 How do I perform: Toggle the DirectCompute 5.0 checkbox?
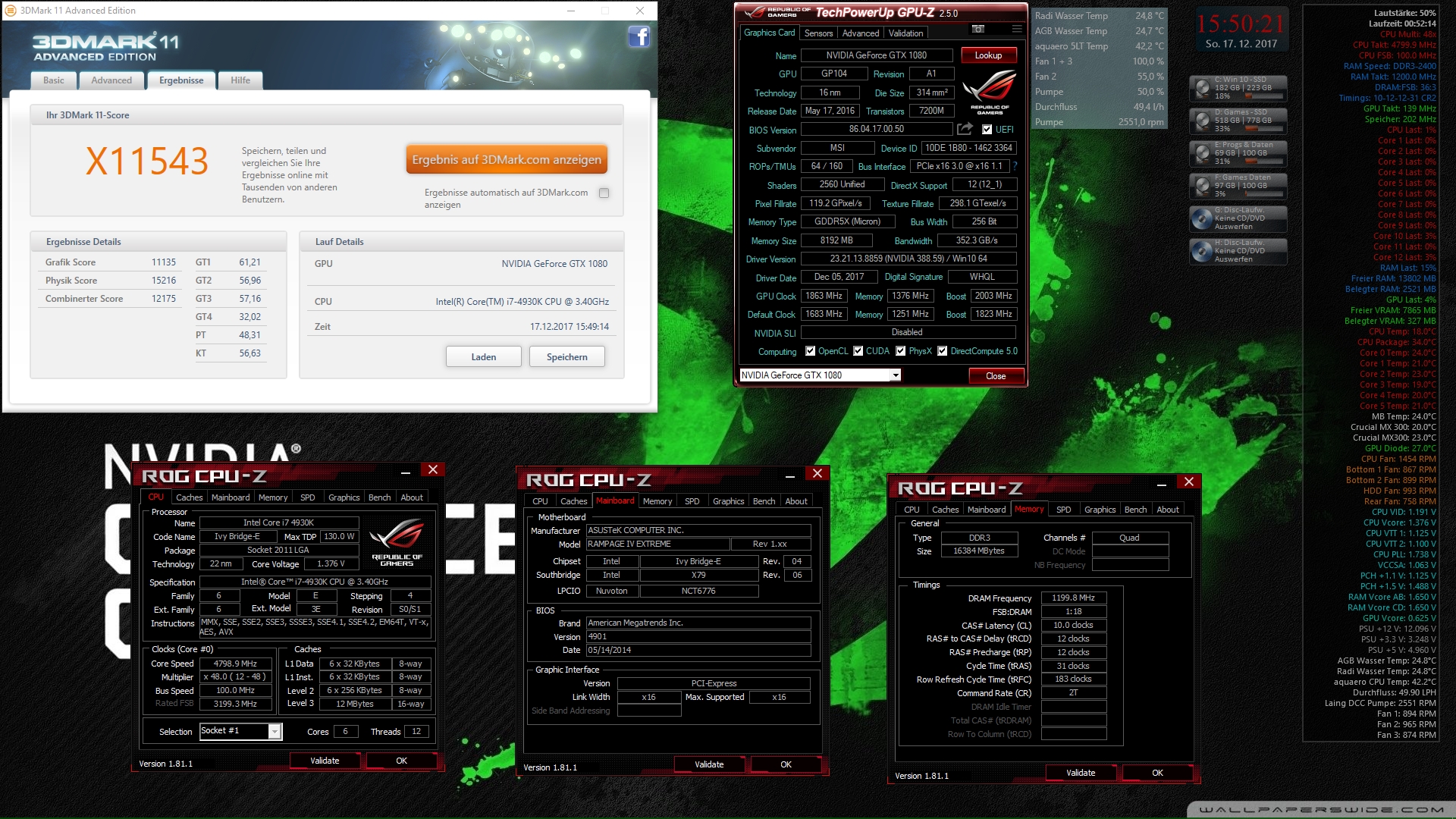point(943,351)
